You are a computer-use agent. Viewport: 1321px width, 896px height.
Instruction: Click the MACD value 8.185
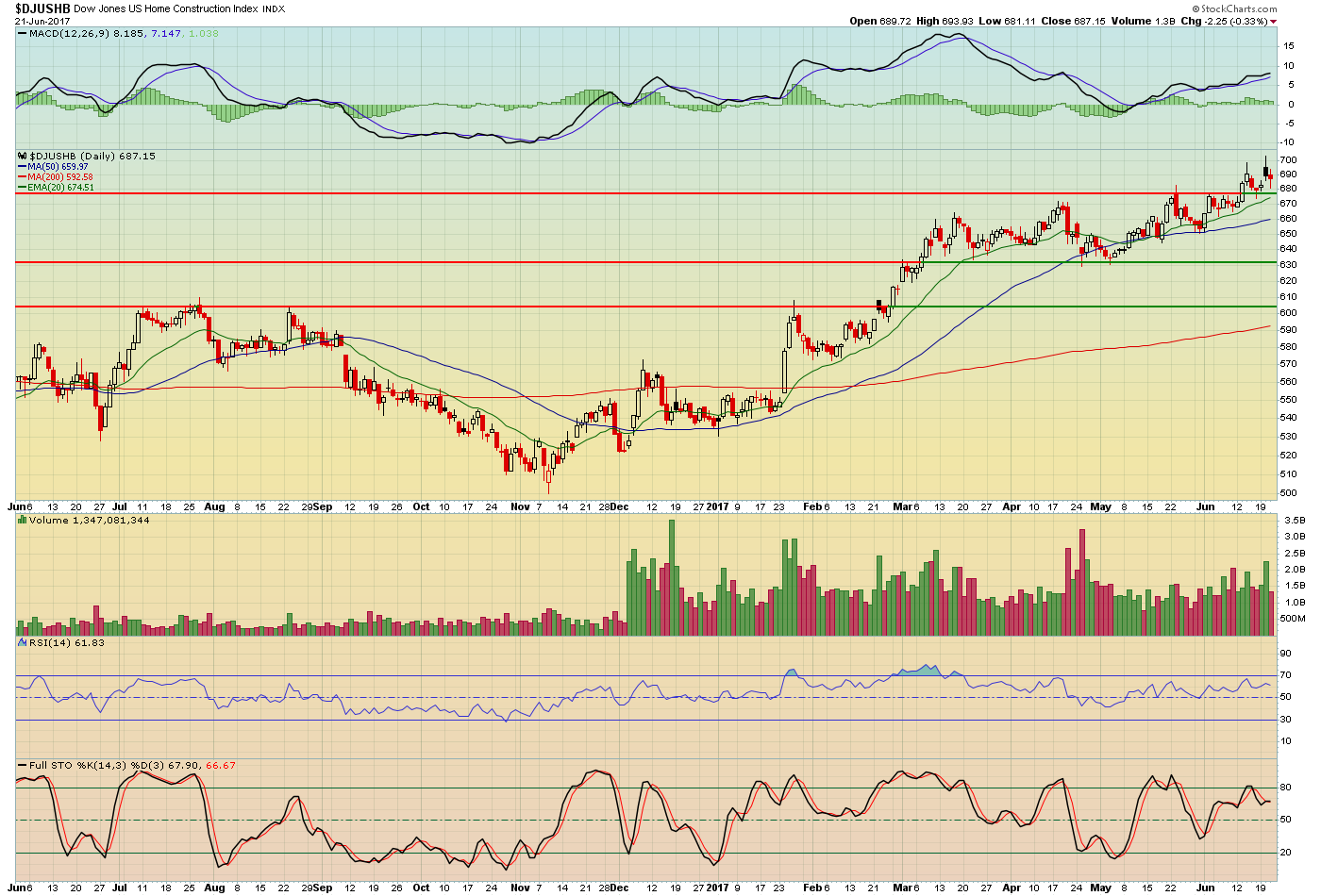click(x=128, y=34)
